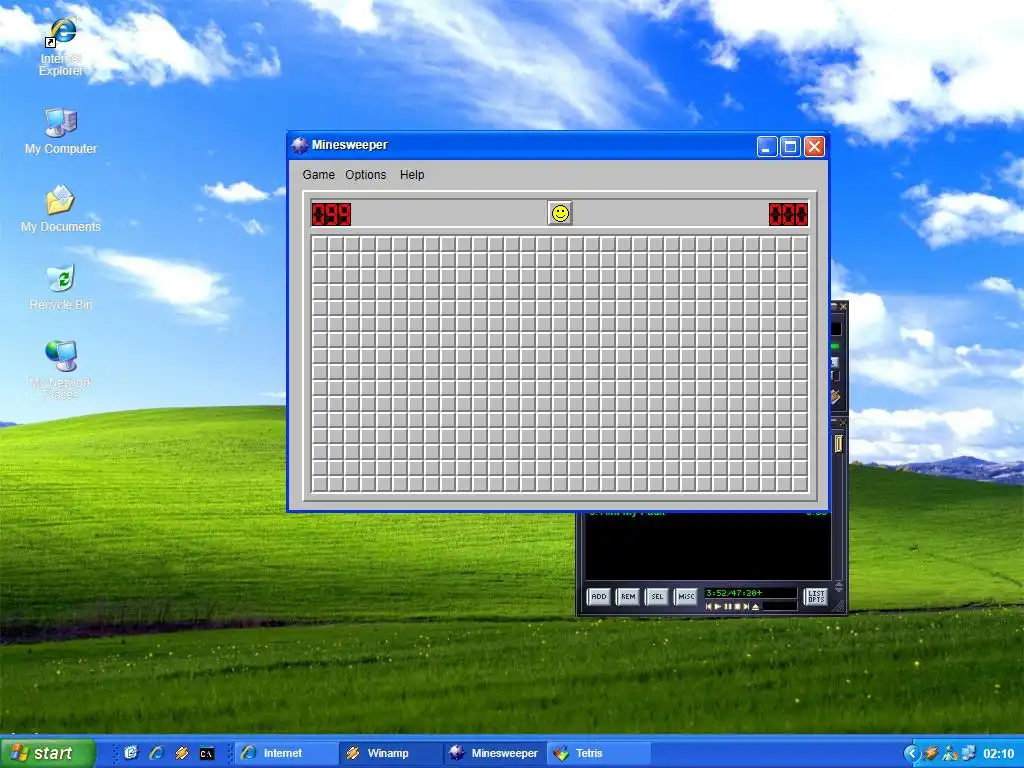Switch to the Winamp taskbar button
The height and width of the screenshot is (768, 1024).
pyautogui.click(x=391, y=753)
